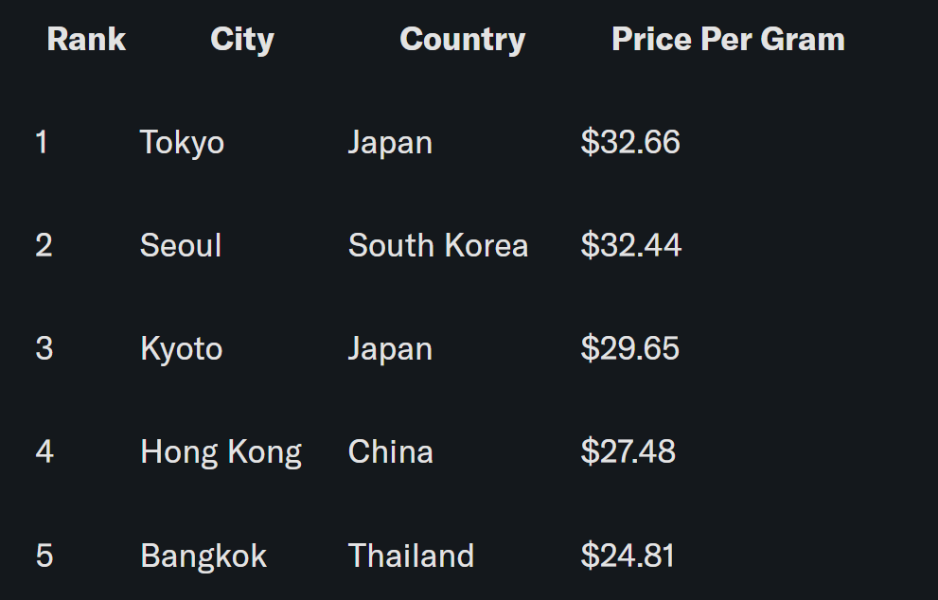Click the $29.65 price value
This screenshot has width=938, height=600.
tap(630, 349)
